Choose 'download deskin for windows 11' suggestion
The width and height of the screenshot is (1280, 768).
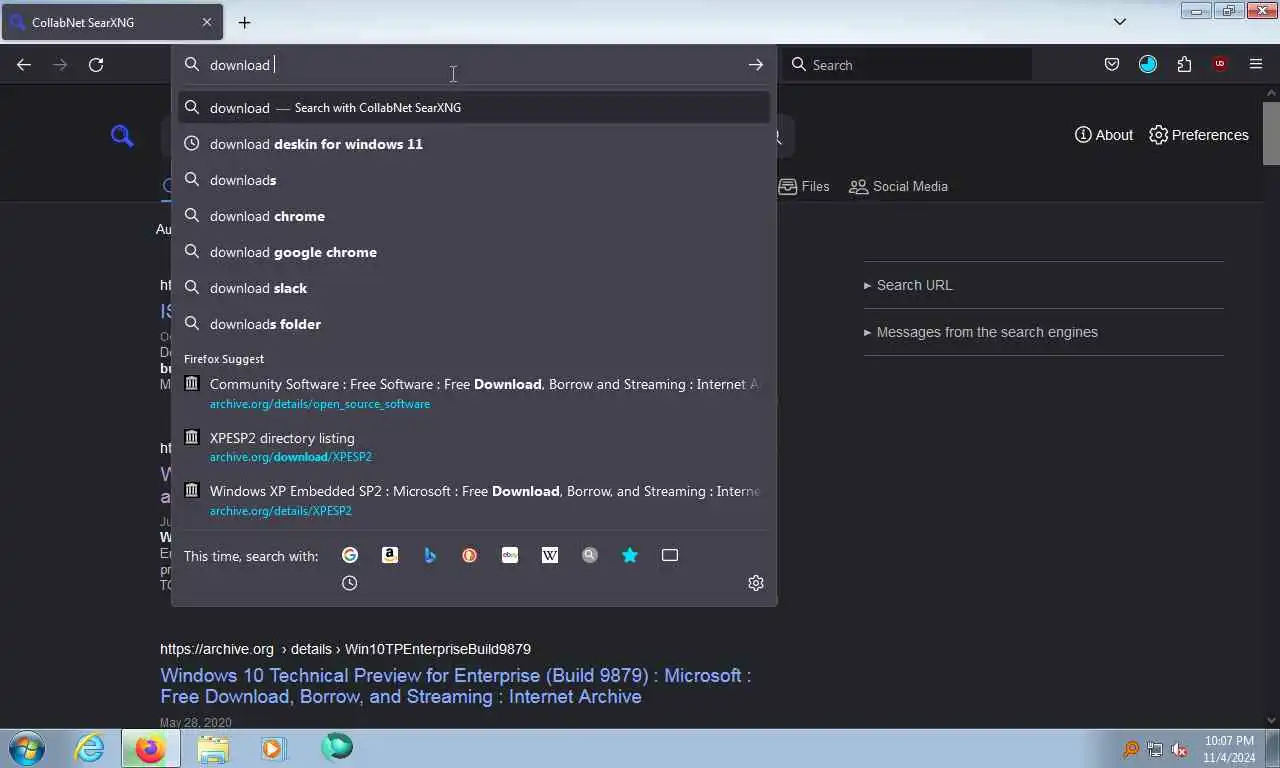[474, 144]
